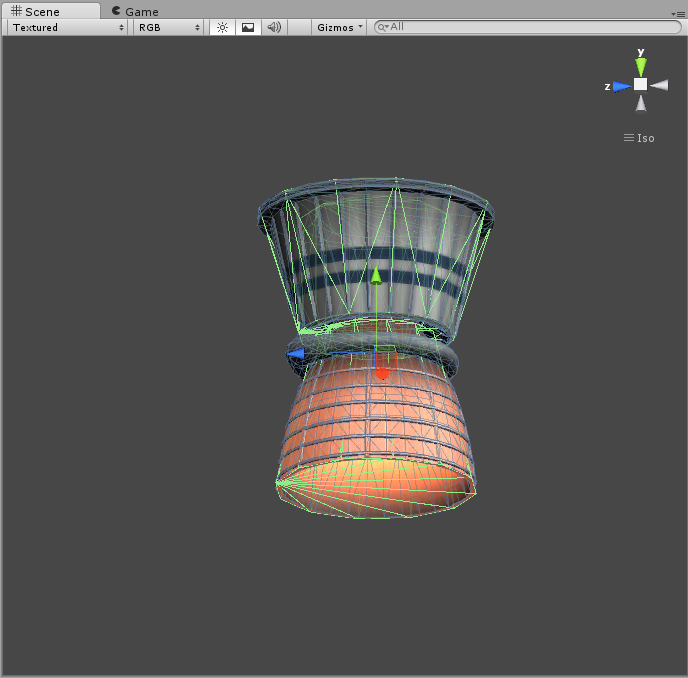Toggle Iso perspective label
688x678 pixels.
click(639, 138)
